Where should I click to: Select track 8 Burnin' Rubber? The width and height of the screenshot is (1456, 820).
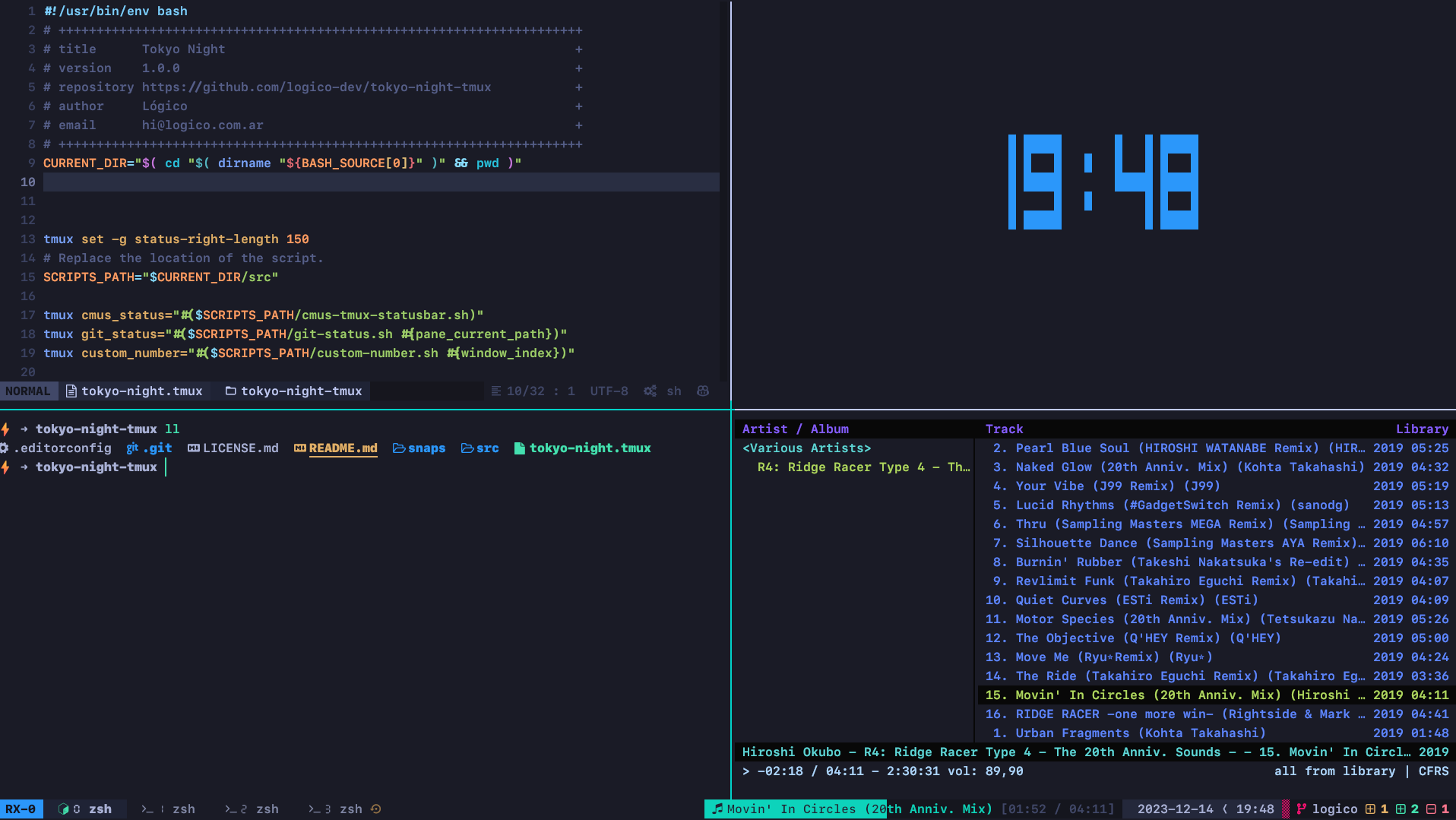tap(1215, 562)
